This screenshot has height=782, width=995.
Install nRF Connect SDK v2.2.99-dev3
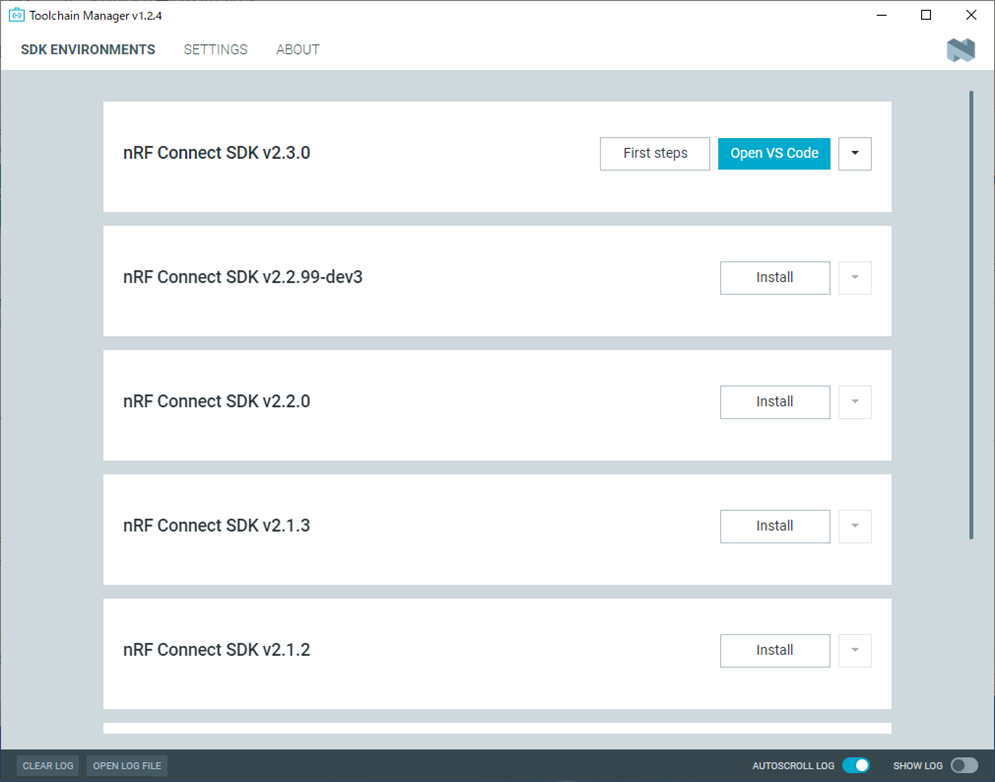775,278
